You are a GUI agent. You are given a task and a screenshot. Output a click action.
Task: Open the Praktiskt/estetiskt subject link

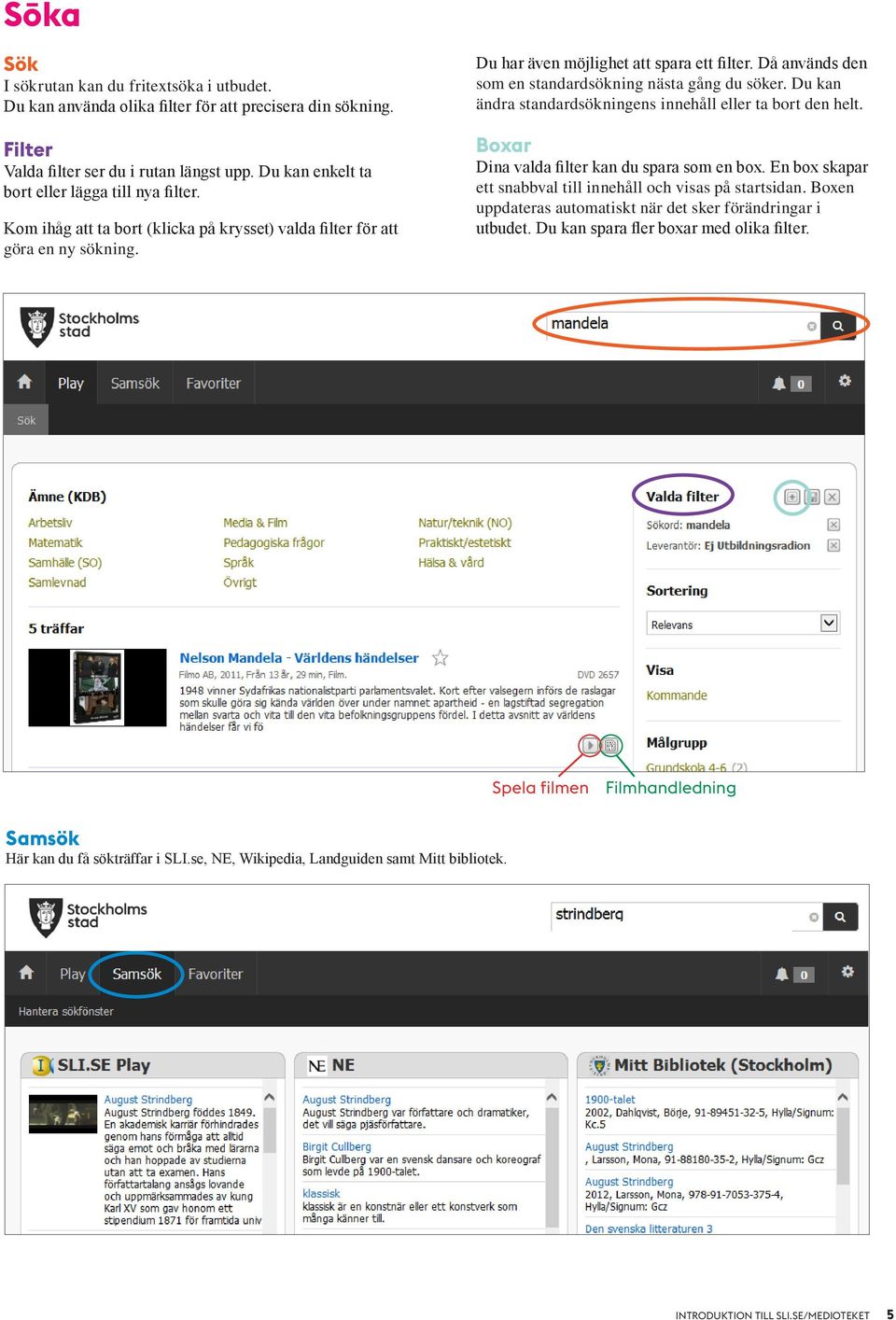click(x=465, y=542)
